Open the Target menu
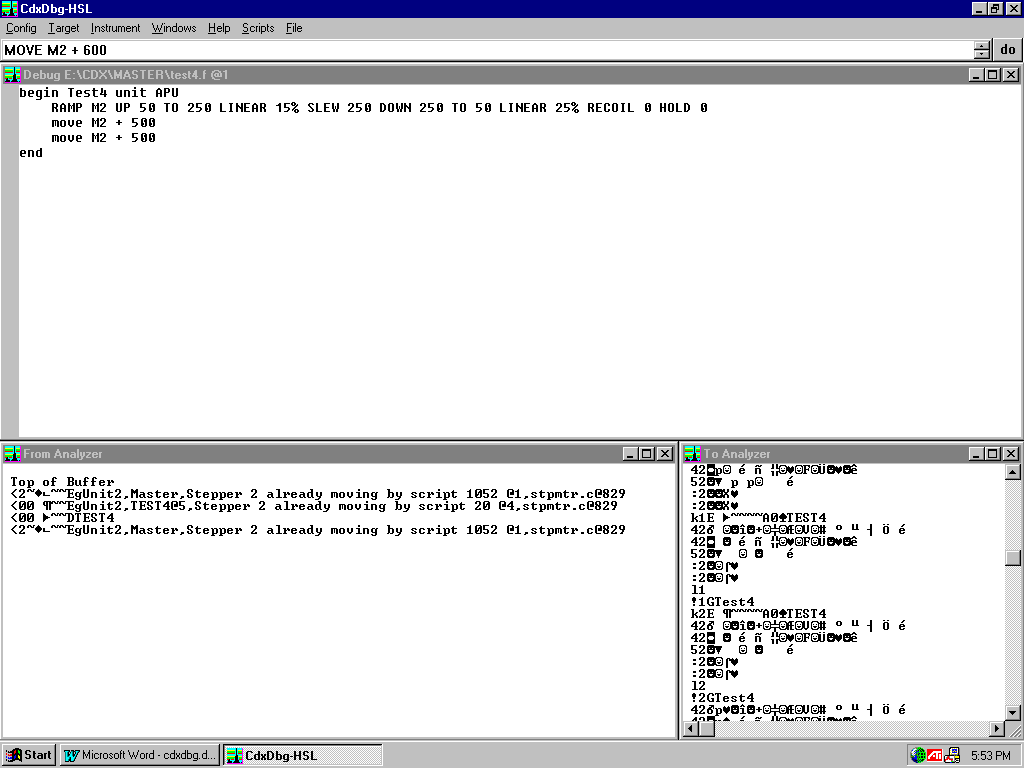The image size is (1024, 768). [x=63, y=28]
